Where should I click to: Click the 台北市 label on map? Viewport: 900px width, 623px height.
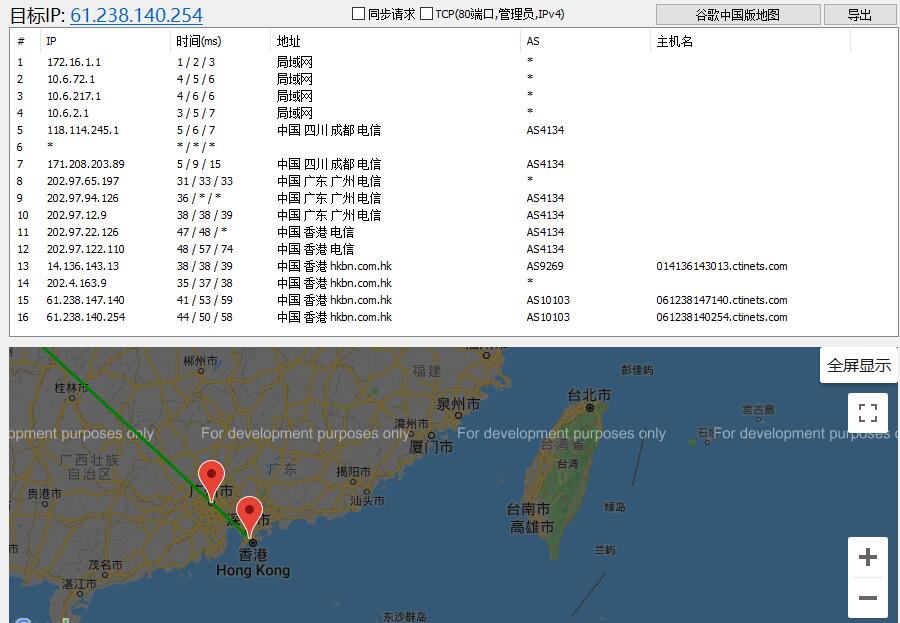pos(589,394)
